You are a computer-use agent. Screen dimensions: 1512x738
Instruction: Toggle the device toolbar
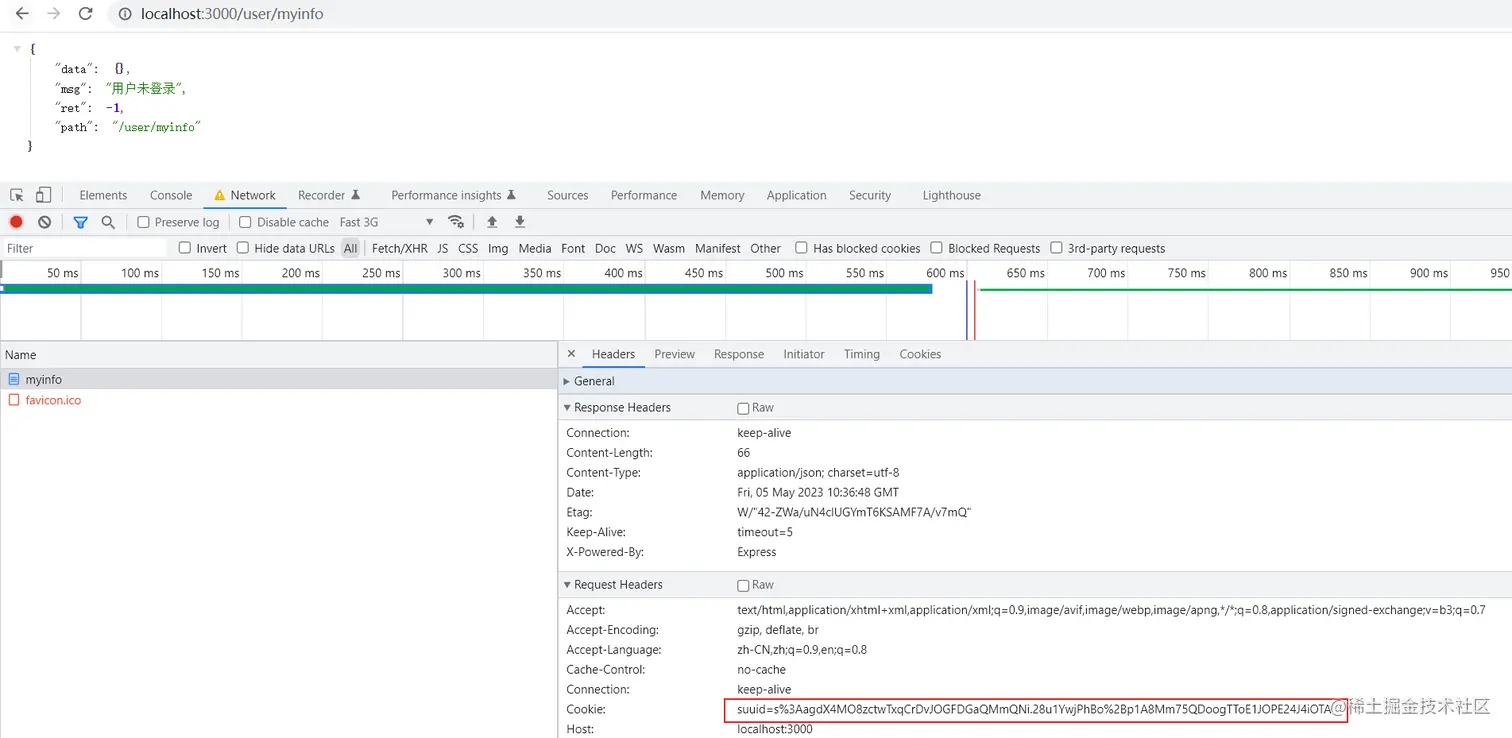click(x=43, y=195)
